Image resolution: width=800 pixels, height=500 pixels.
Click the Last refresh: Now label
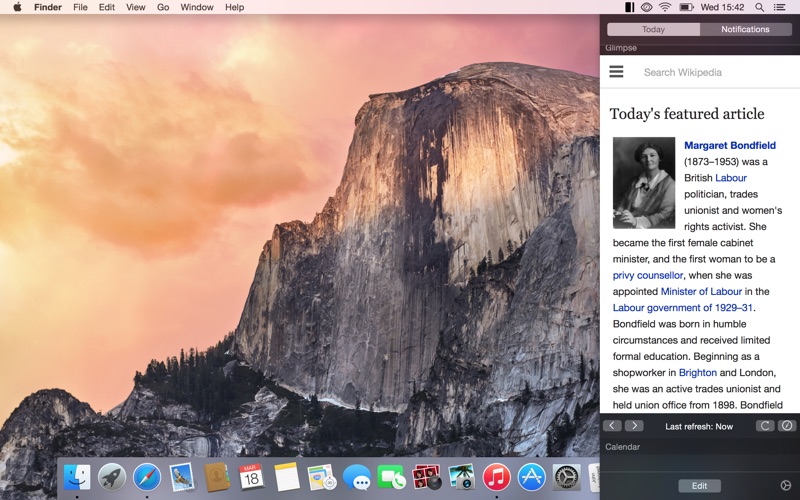click(x=699, y=427)
